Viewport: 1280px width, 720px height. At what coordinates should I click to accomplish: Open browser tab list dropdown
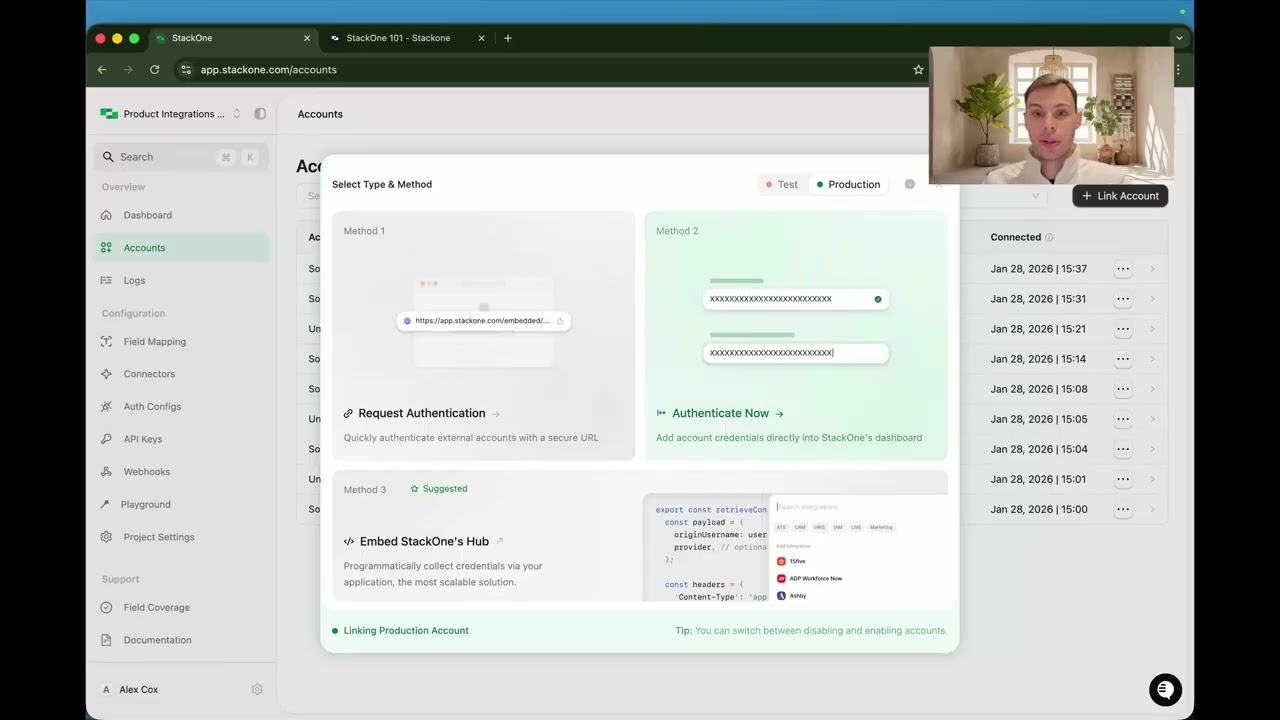(x=1179, y=38)
